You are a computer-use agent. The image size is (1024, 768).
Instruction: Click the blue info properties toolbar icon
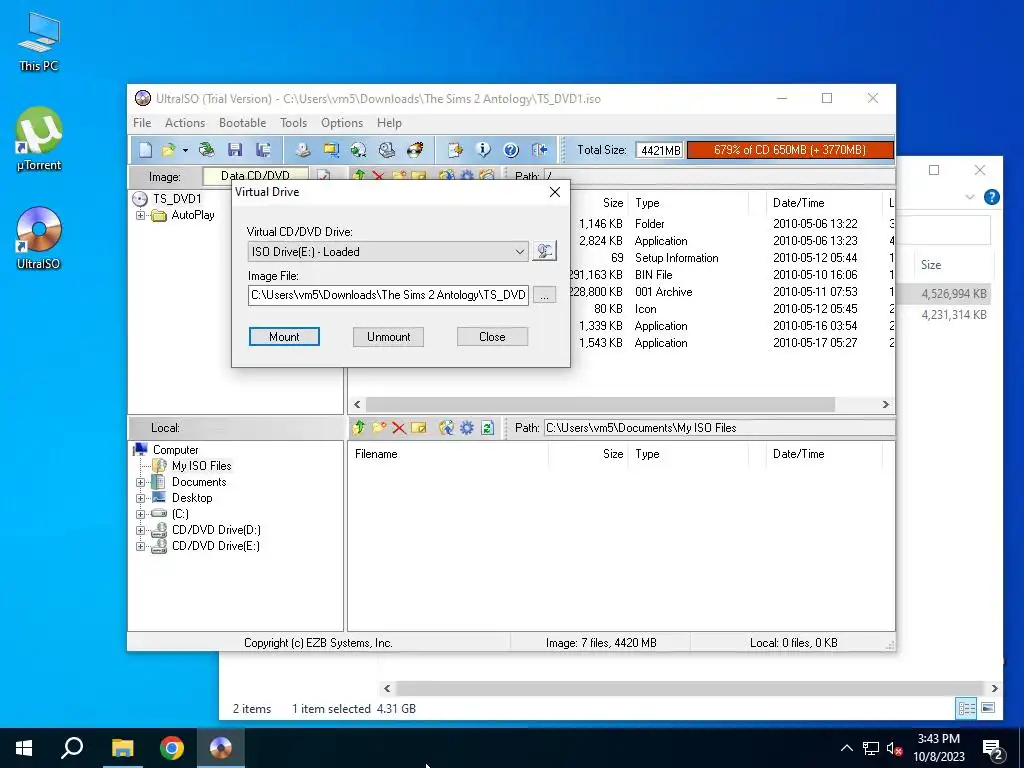pos(483,150)
